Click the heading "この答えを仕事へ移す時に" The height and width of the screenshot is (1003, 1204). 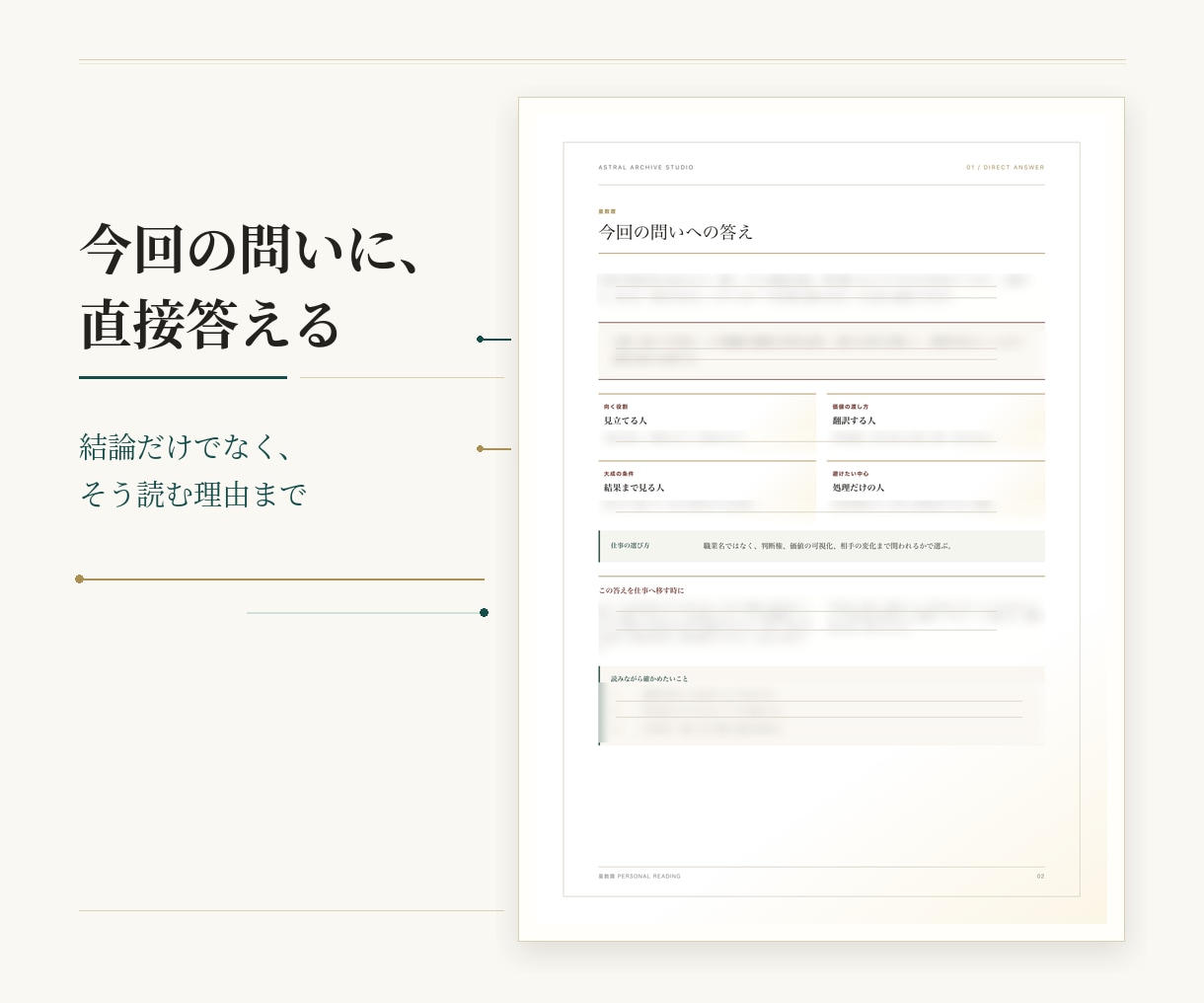coord(641,590)
